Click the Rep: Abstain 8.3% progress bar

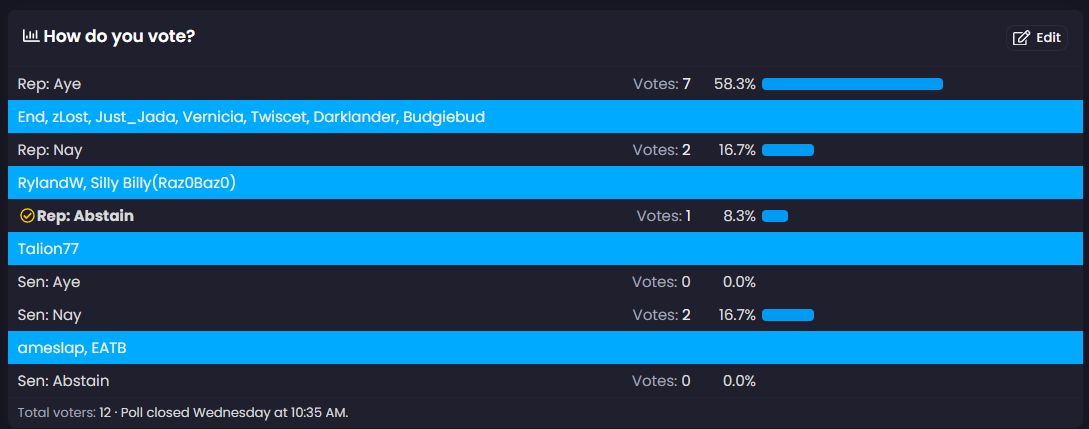(775, 216)
